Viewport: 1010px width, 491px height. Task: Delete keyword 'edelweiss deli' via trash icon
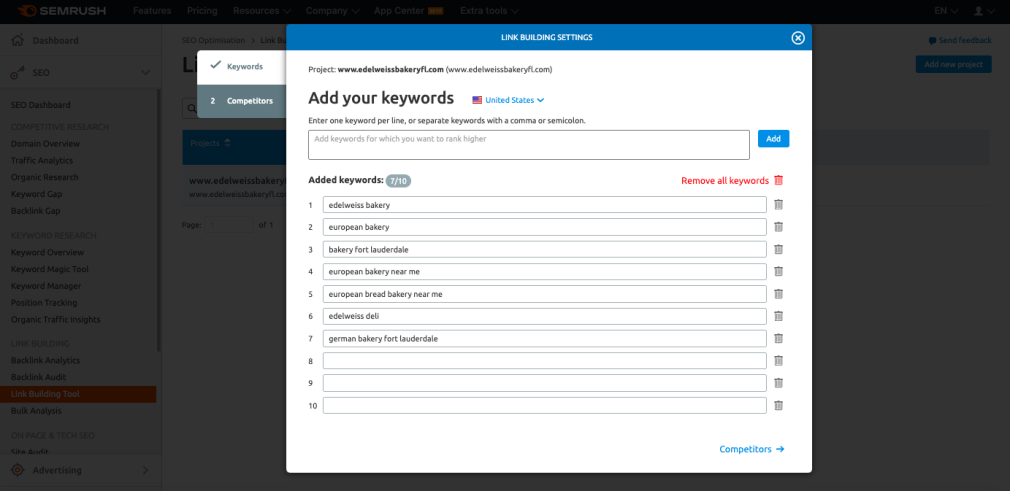778,316
